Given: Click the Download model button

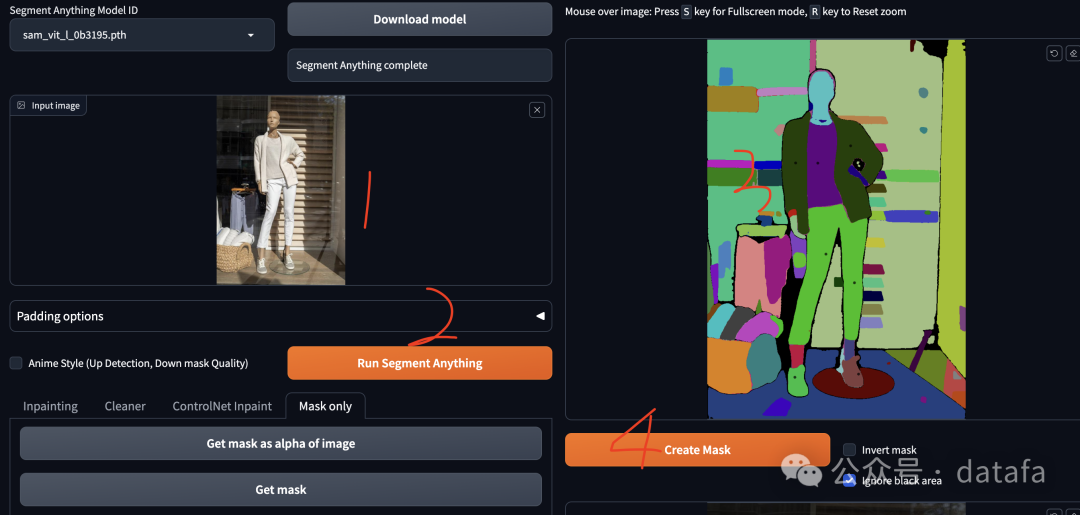Looking at the screenshot, I should click(419, 19).
